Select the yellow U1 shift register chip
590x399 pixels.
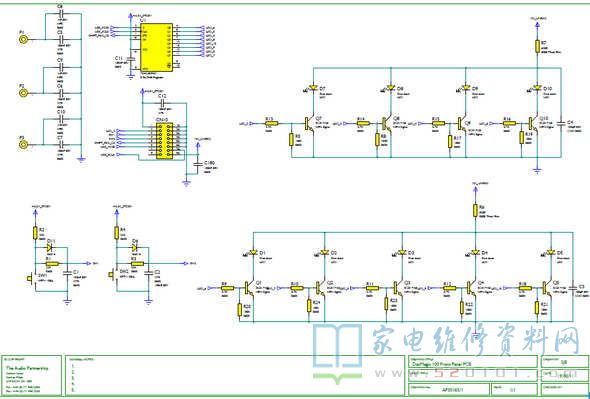coord(157,47)
